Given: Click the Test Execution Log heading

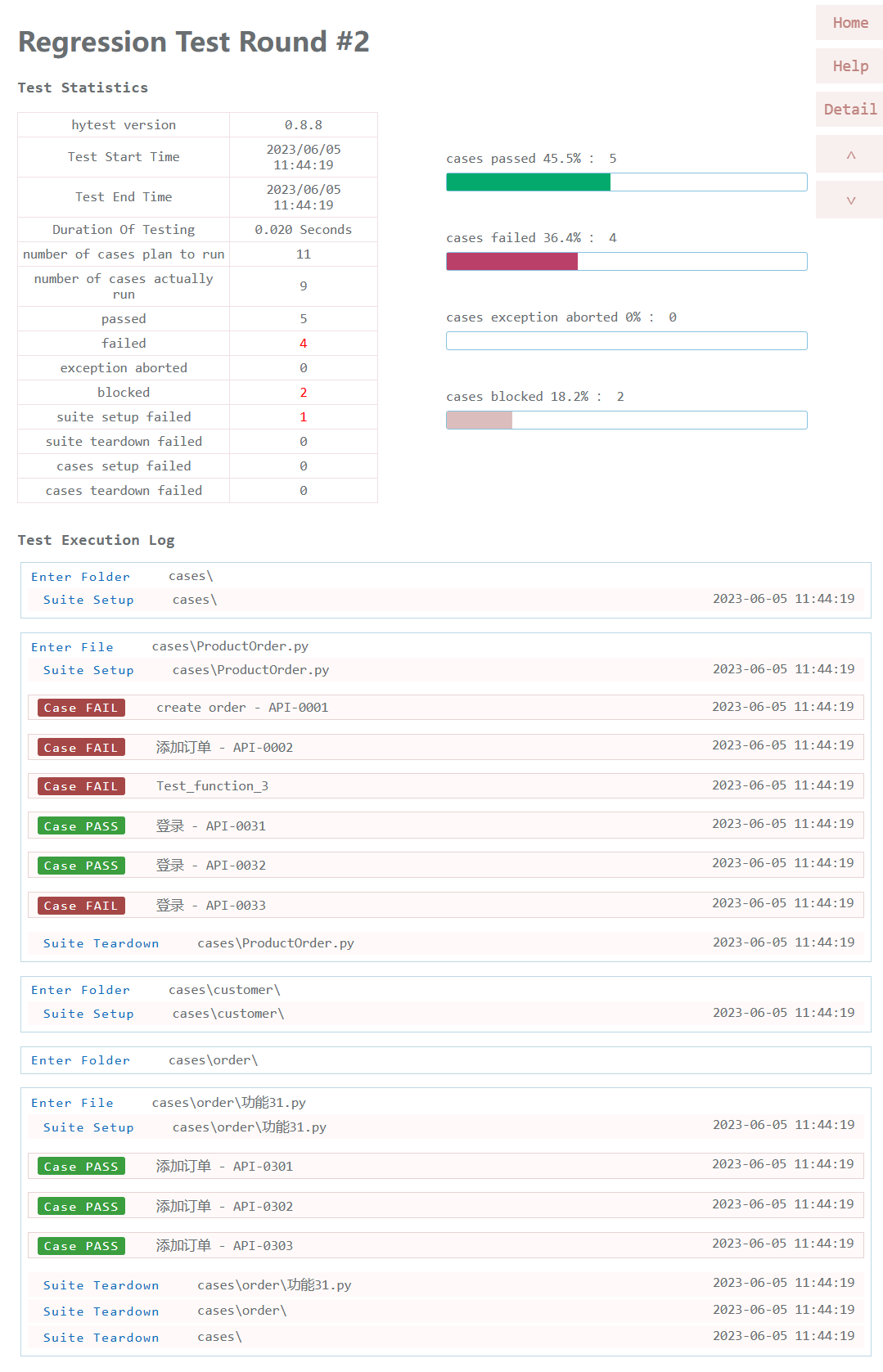Looking at the screenshot, I should (97, 540).
